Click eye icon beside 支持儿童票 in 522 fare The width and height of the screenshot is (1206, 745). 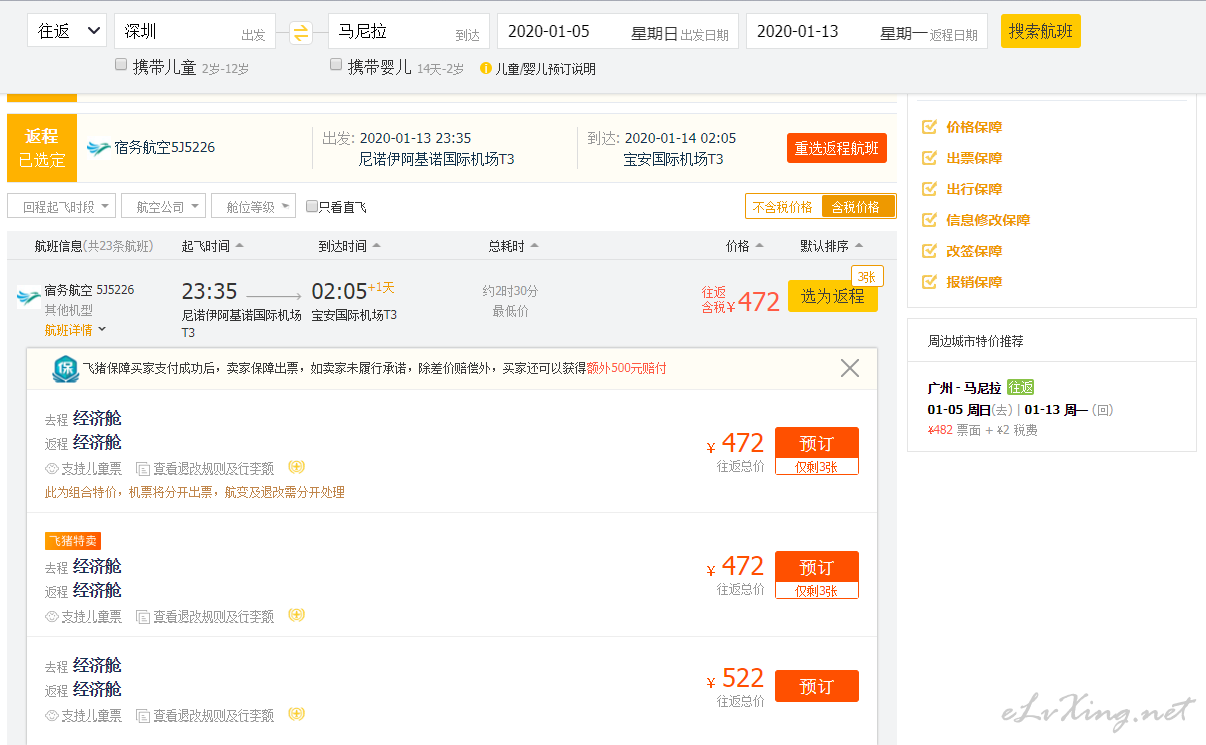point(52,716)
